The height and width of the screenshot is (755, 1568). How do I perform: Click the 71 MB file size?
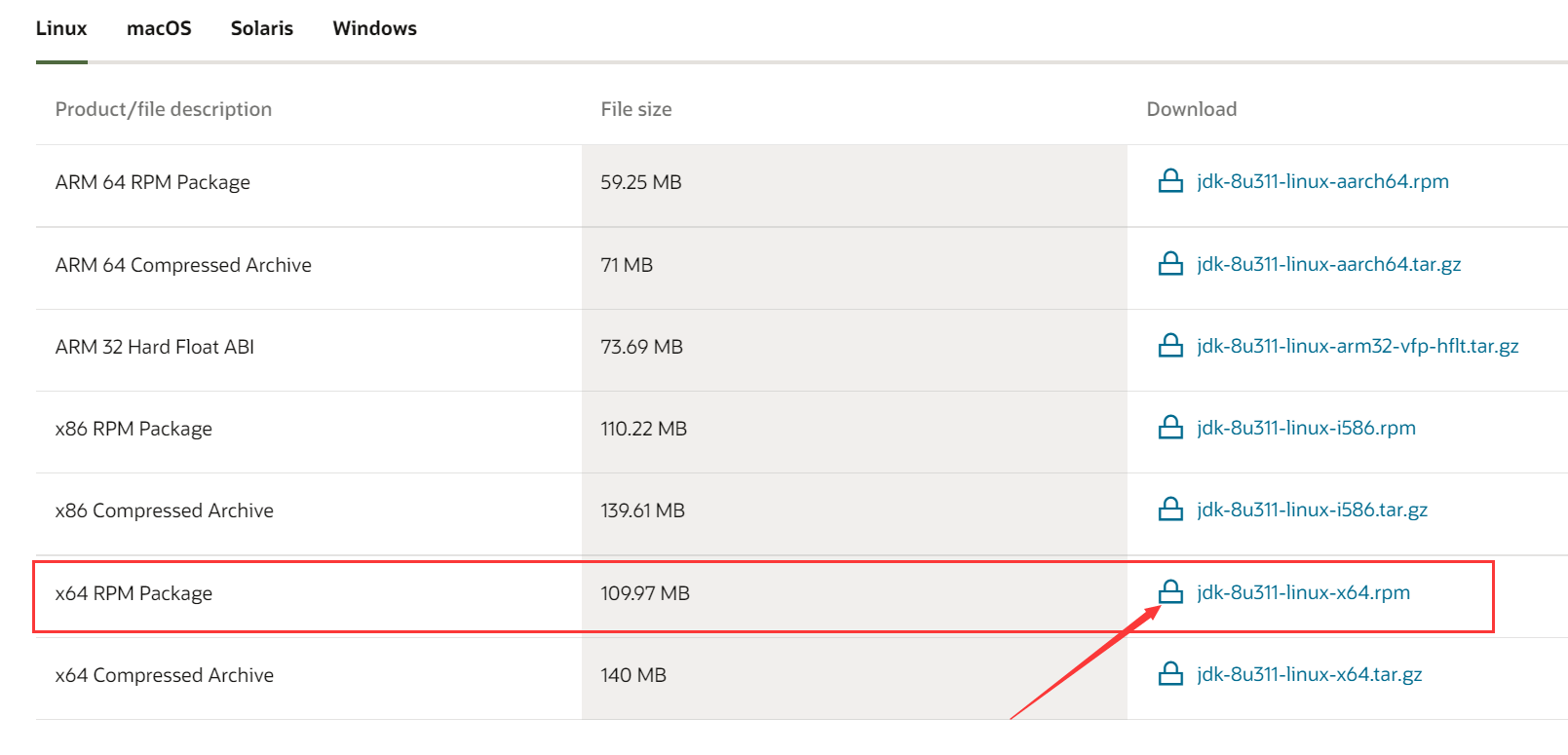click(x=627, y=265)
